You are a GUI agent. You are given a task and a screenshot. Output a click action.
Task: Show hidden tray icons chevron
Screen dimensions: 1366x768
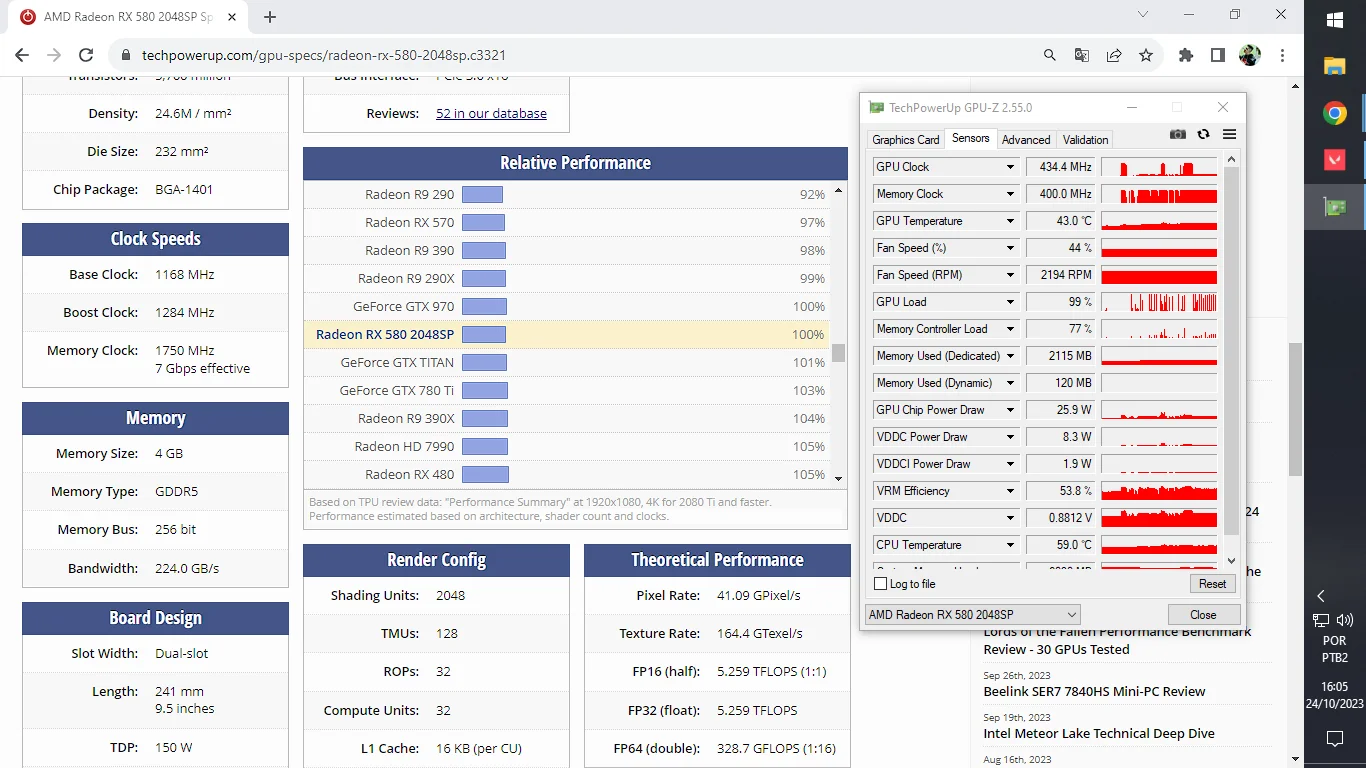tap(1321, 595)
